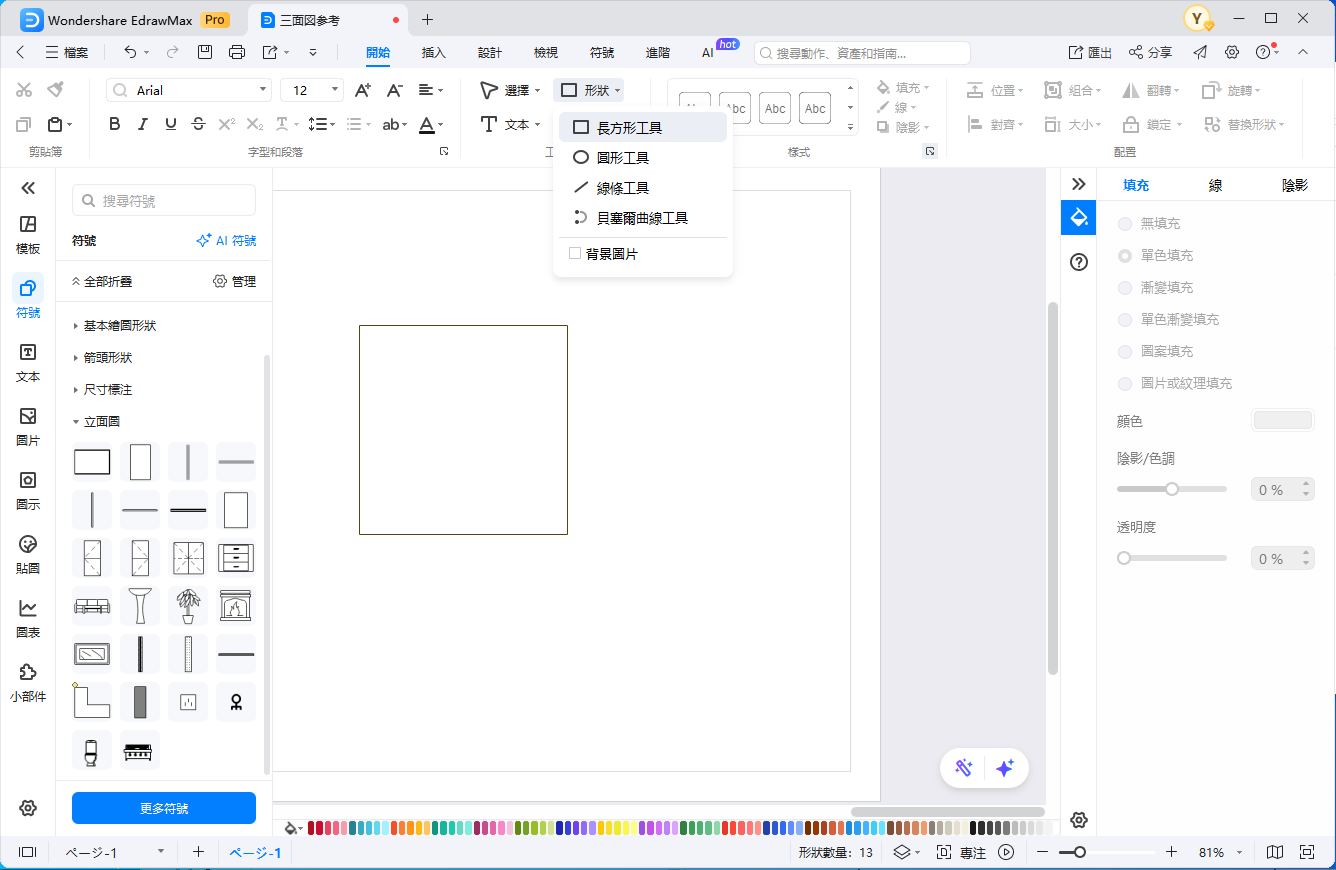
Task: Click the 搜尋符號 search field
Action: click(164, 201)
